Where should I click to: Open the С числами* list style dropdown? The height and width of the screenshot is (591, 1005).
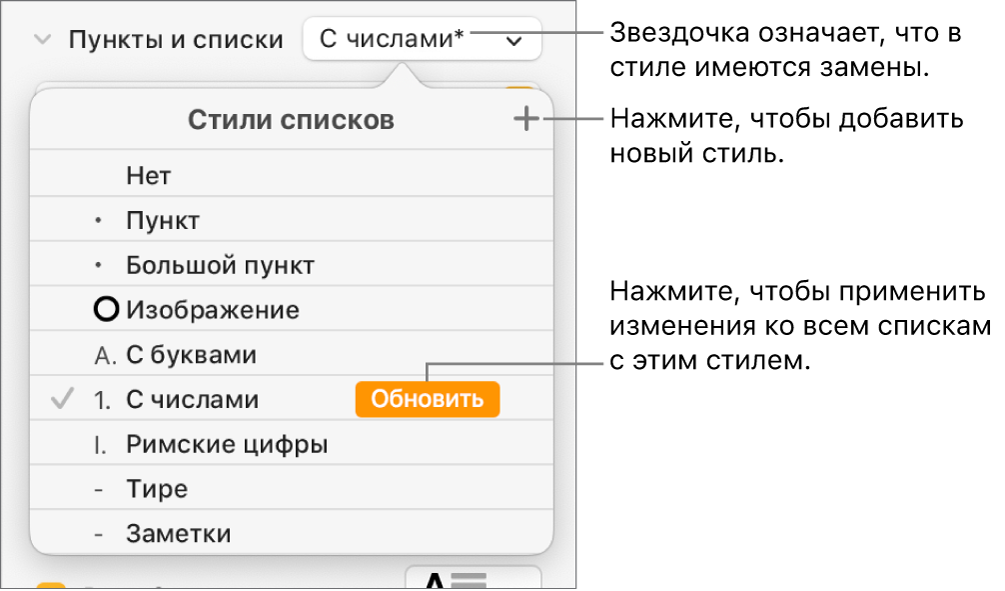click(x=422, y=39)
